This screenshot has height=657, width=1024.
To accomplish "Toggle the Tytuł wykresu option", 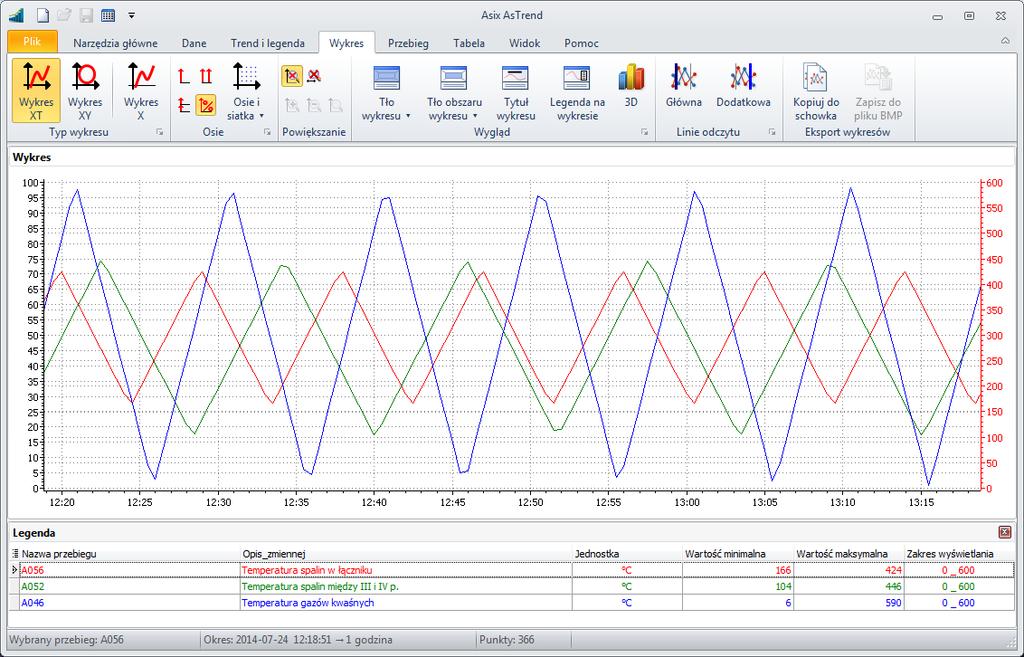I will pos(515,91).
